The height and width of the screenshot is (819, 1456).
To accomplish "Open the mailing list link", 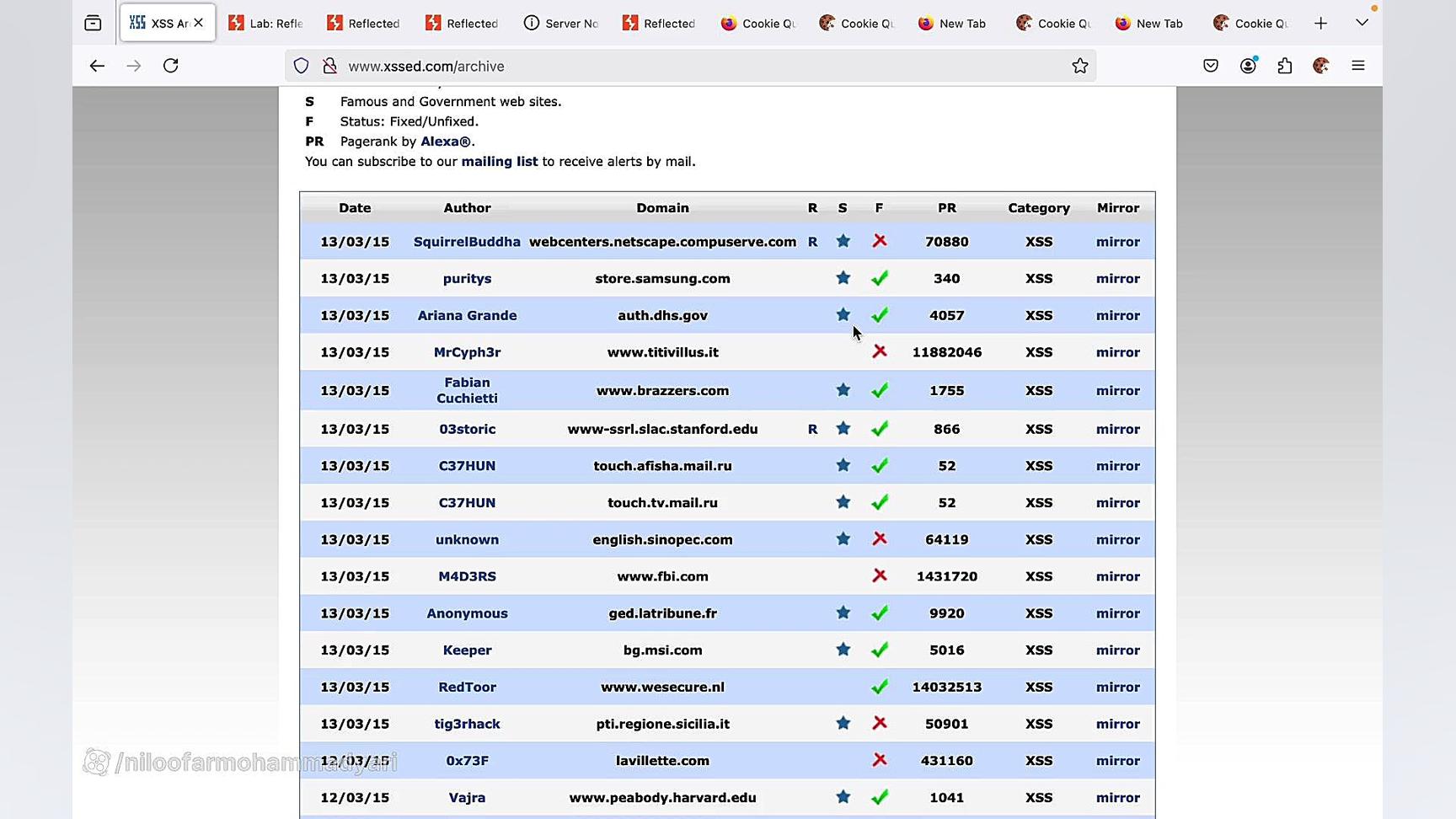I will [x=499, y=162].
